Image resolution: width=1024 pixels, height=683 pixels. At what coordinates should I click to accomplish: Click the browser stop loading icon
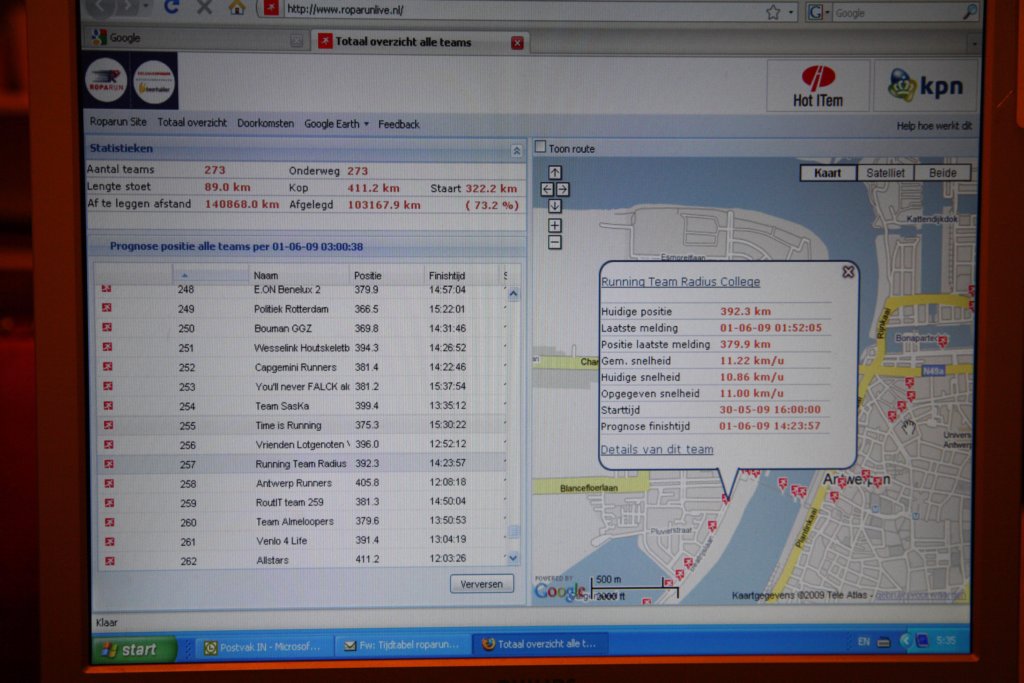[204, 7]
